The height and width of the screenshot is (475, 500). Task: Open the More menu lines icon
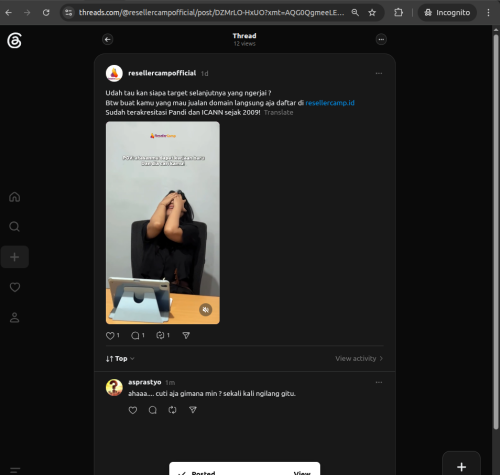pos(15,470)
